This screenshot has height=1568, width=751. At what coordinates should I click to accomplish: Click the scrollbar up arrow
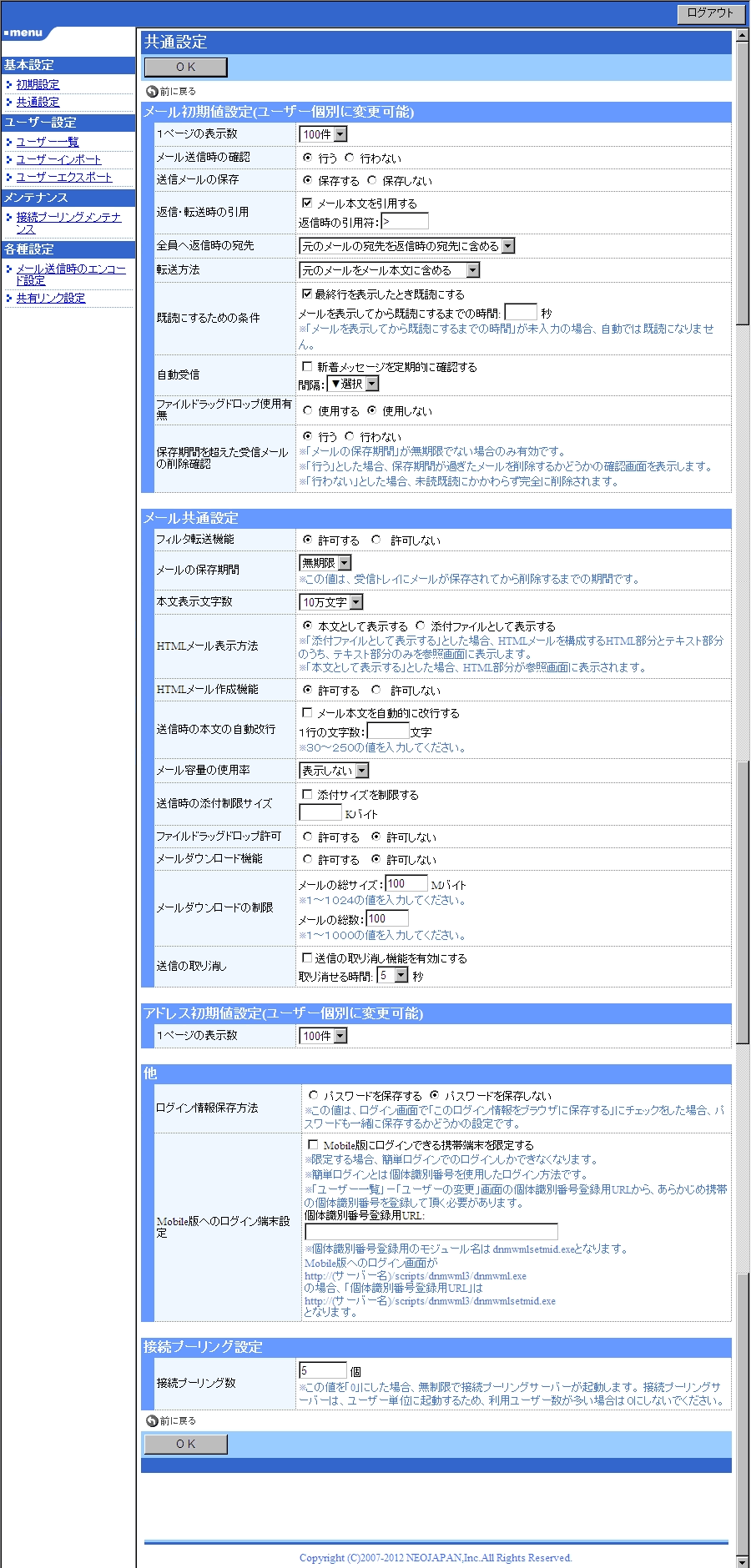tap(742, 37)
